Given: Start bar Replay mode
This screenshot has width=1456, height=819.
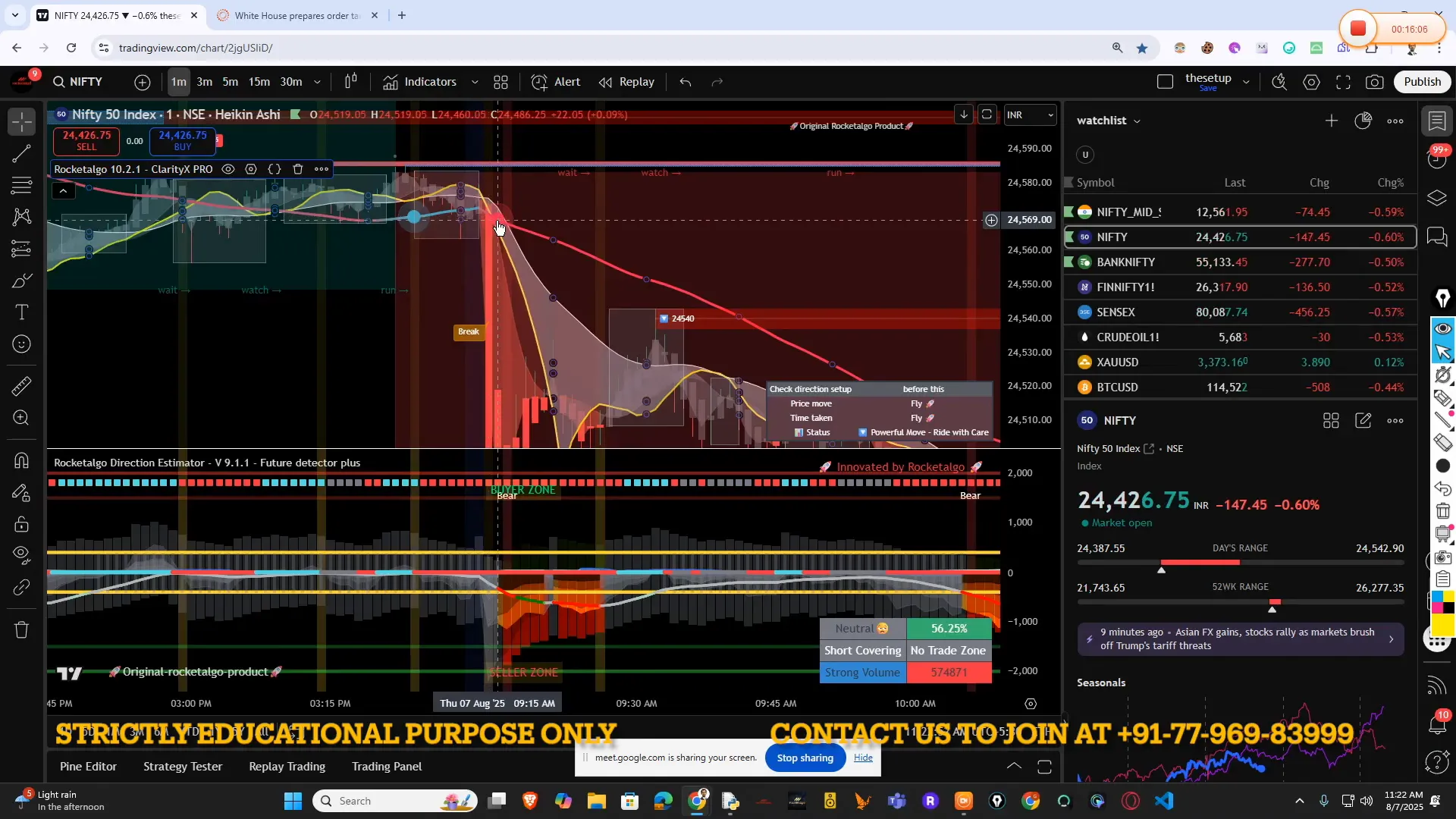Looking at the screenshot, I should 626,82.
